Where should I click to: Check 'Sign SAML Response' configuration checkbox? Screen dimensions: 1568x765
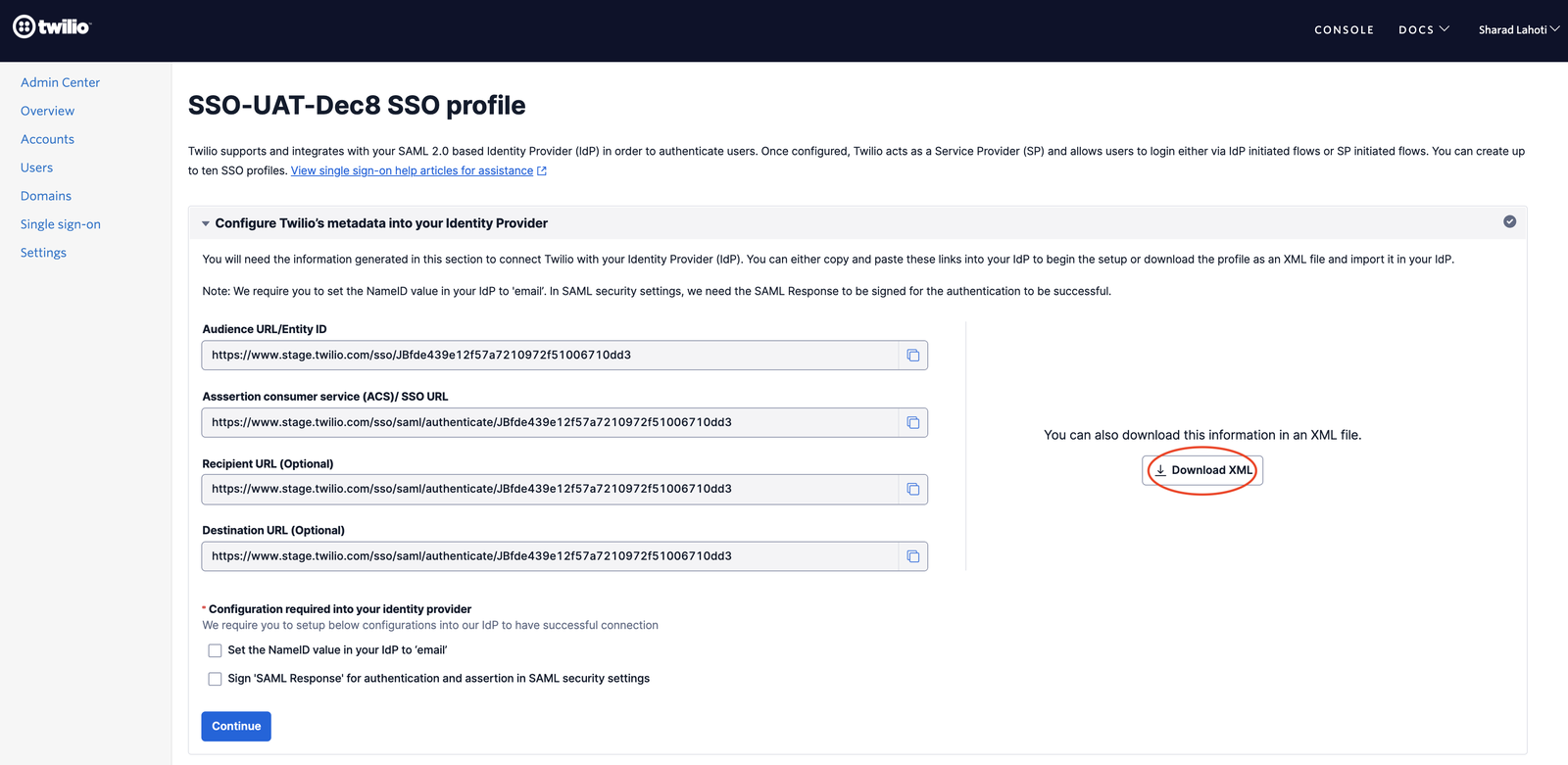click(x=215, y=678)
